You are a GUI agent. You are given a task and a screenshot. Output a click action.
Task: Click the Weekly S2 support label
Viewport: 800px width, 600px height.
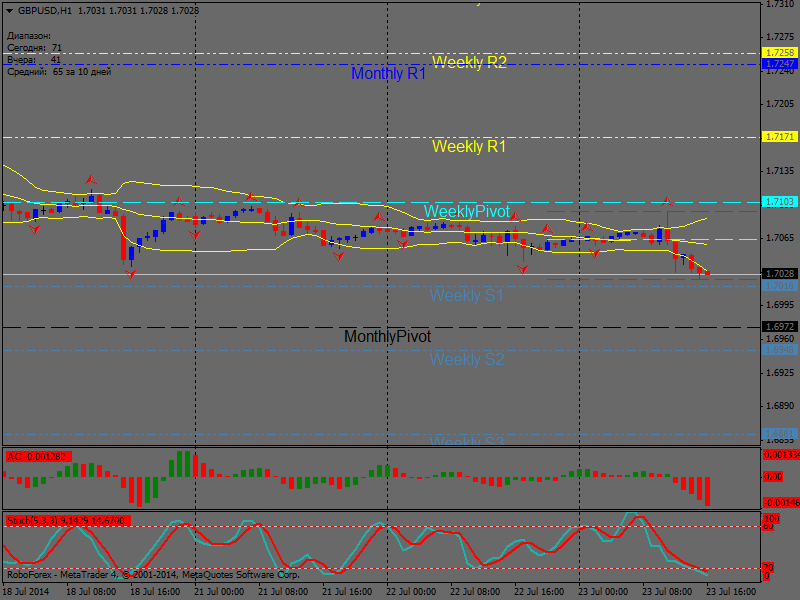point(467,359)
